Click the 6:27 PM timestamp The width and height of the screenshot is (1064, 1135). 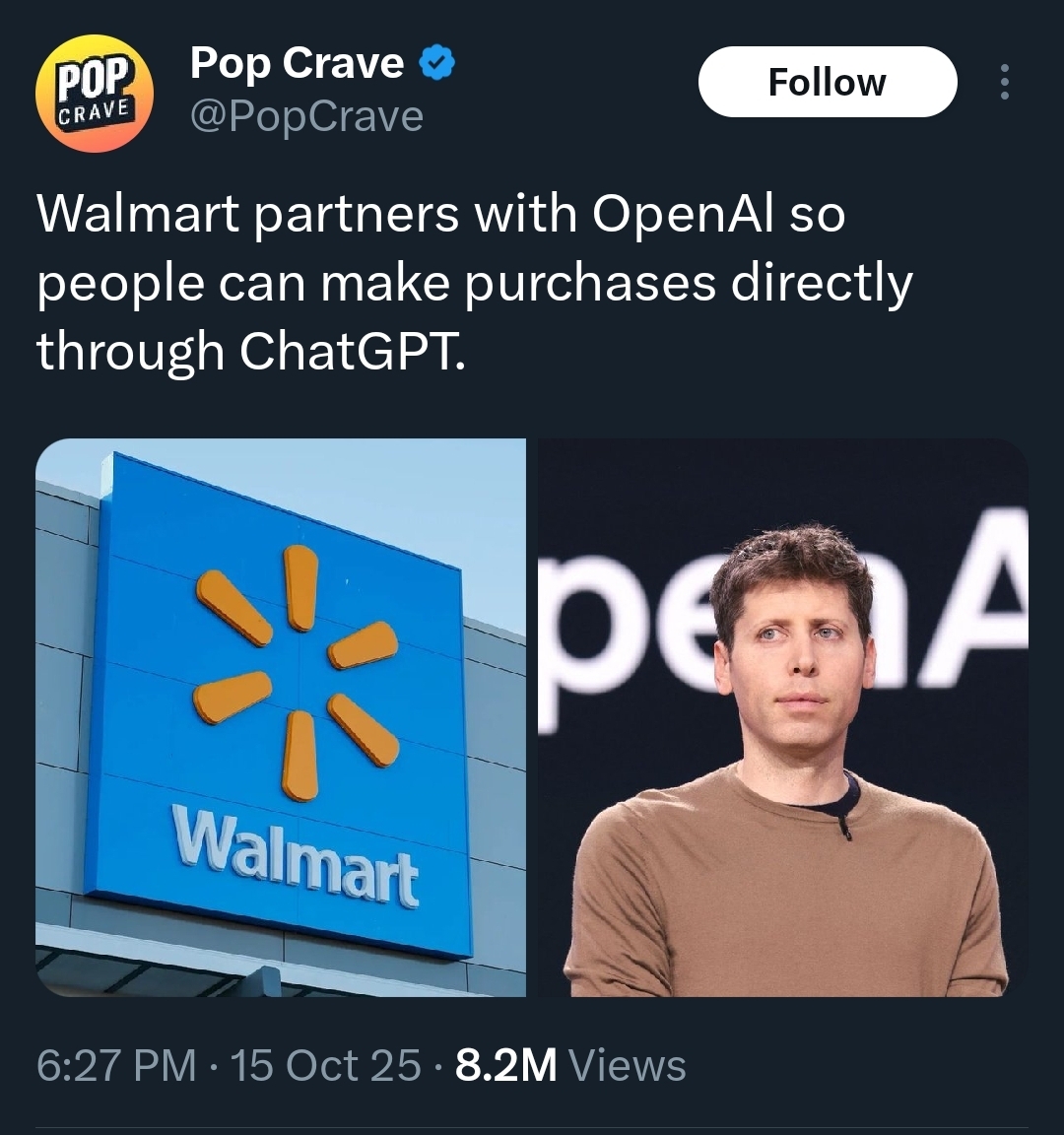click(x=116, y=1065)
